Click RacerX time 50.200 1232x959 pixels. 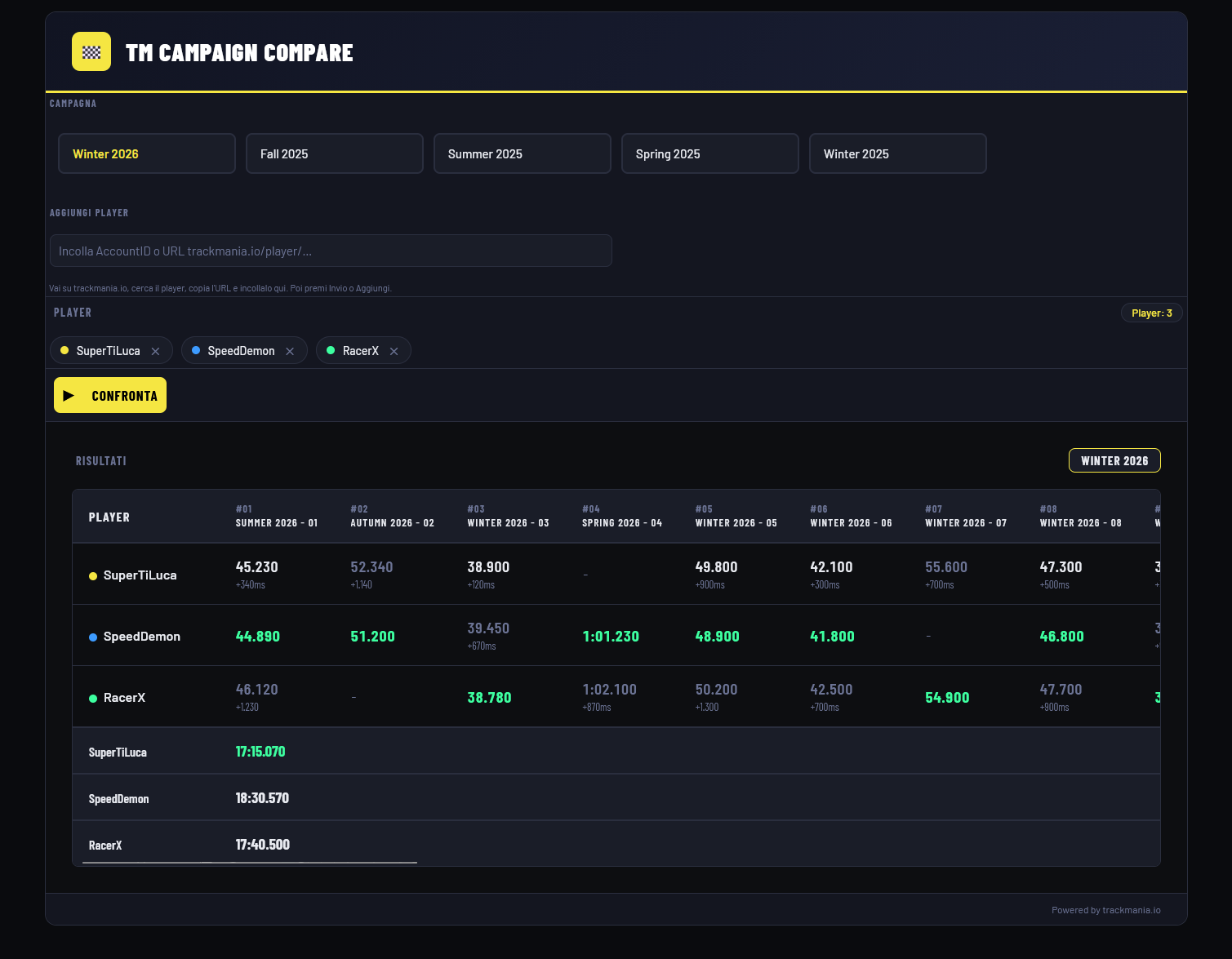coord(717,689)
